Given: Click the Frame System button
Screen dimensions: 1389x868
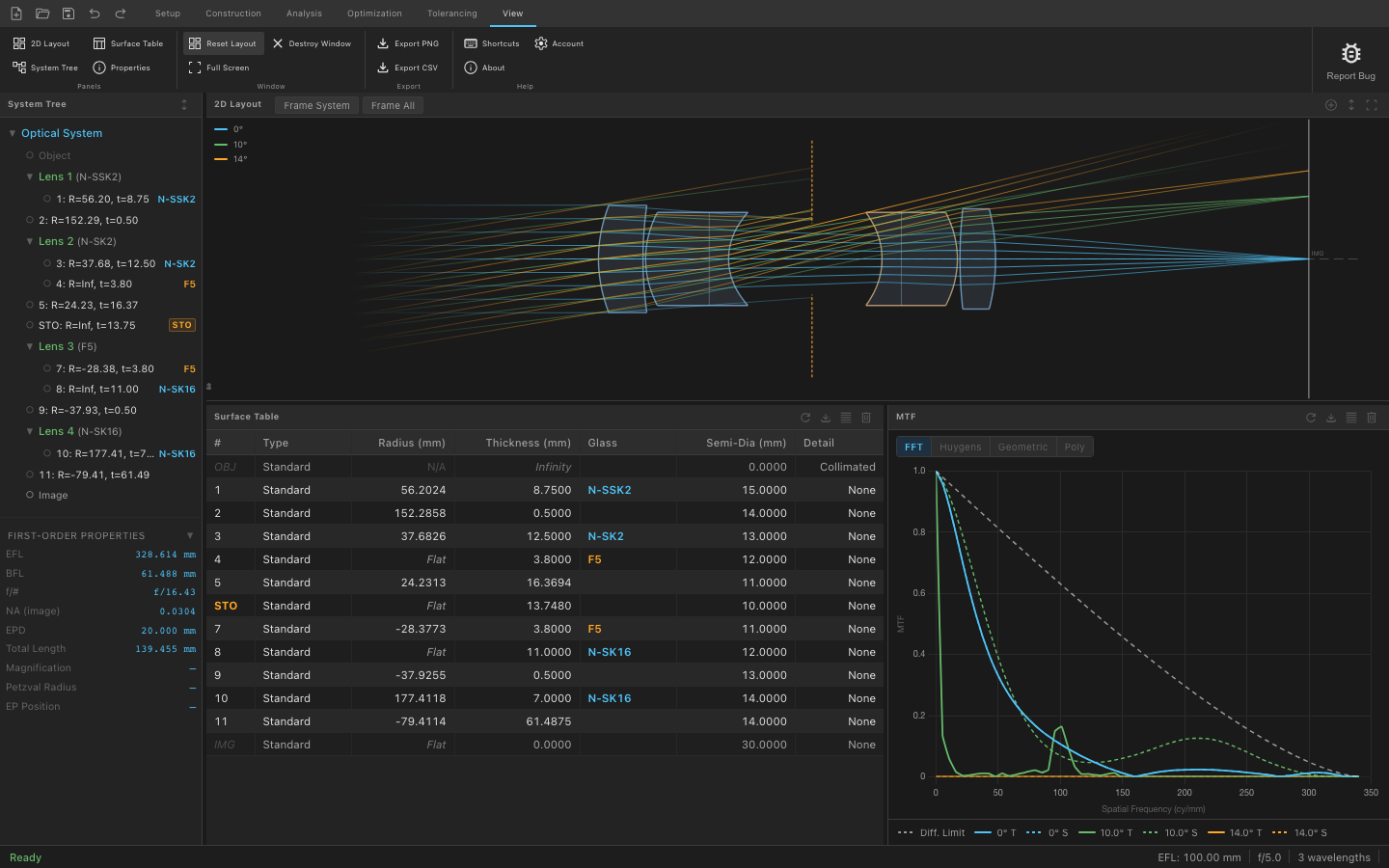Looking at the screenshot, I should click(x=316, y=105).
